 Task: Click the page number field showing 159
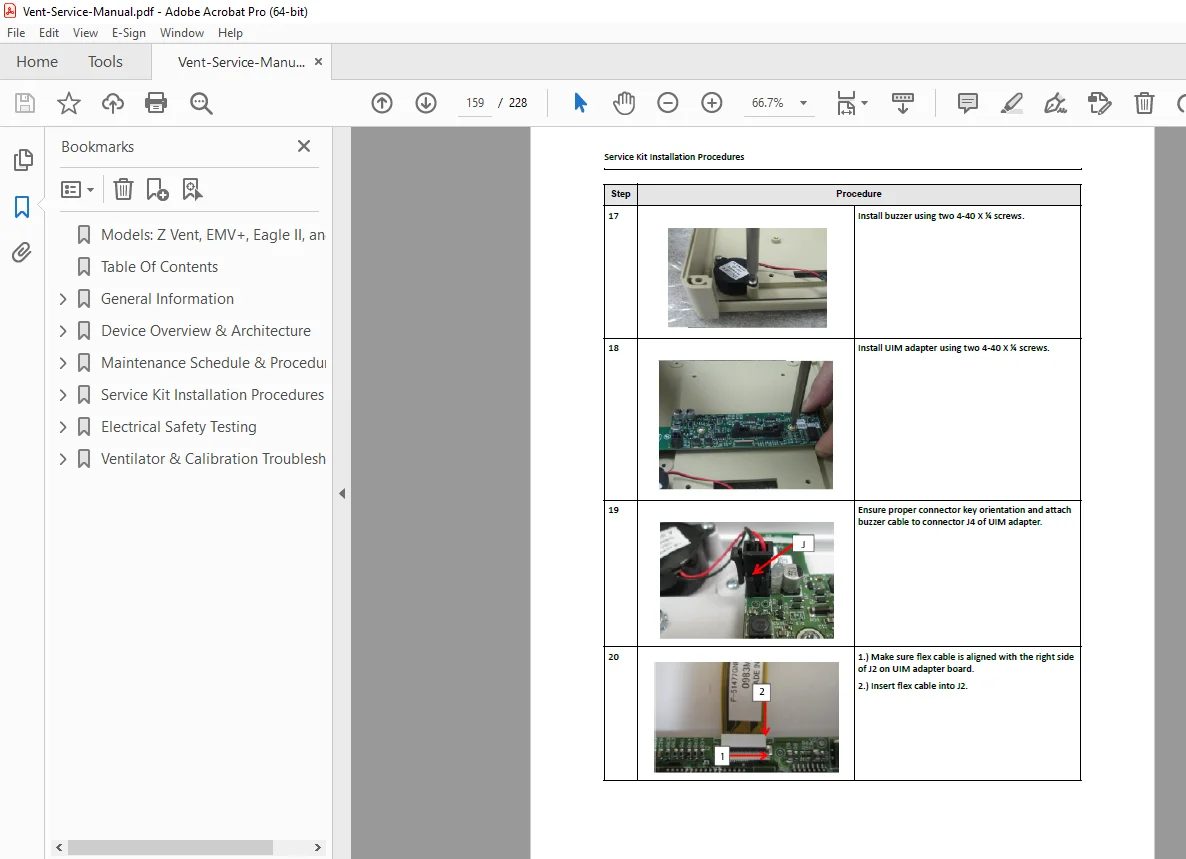click(x=475, y=103)
